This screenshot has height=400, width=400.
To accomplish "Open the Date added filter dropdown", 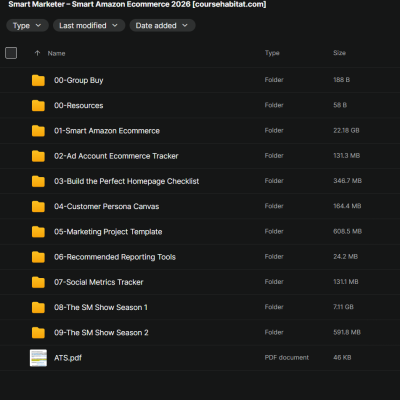I will tap(162, 26).
